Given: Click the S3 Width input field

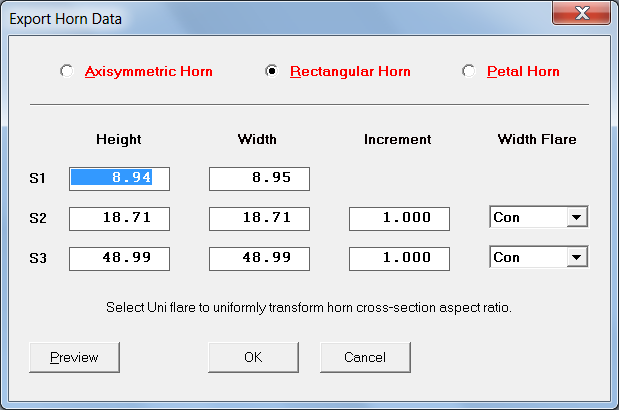Looking at the screenshot, I should click(x=259, y=258).
